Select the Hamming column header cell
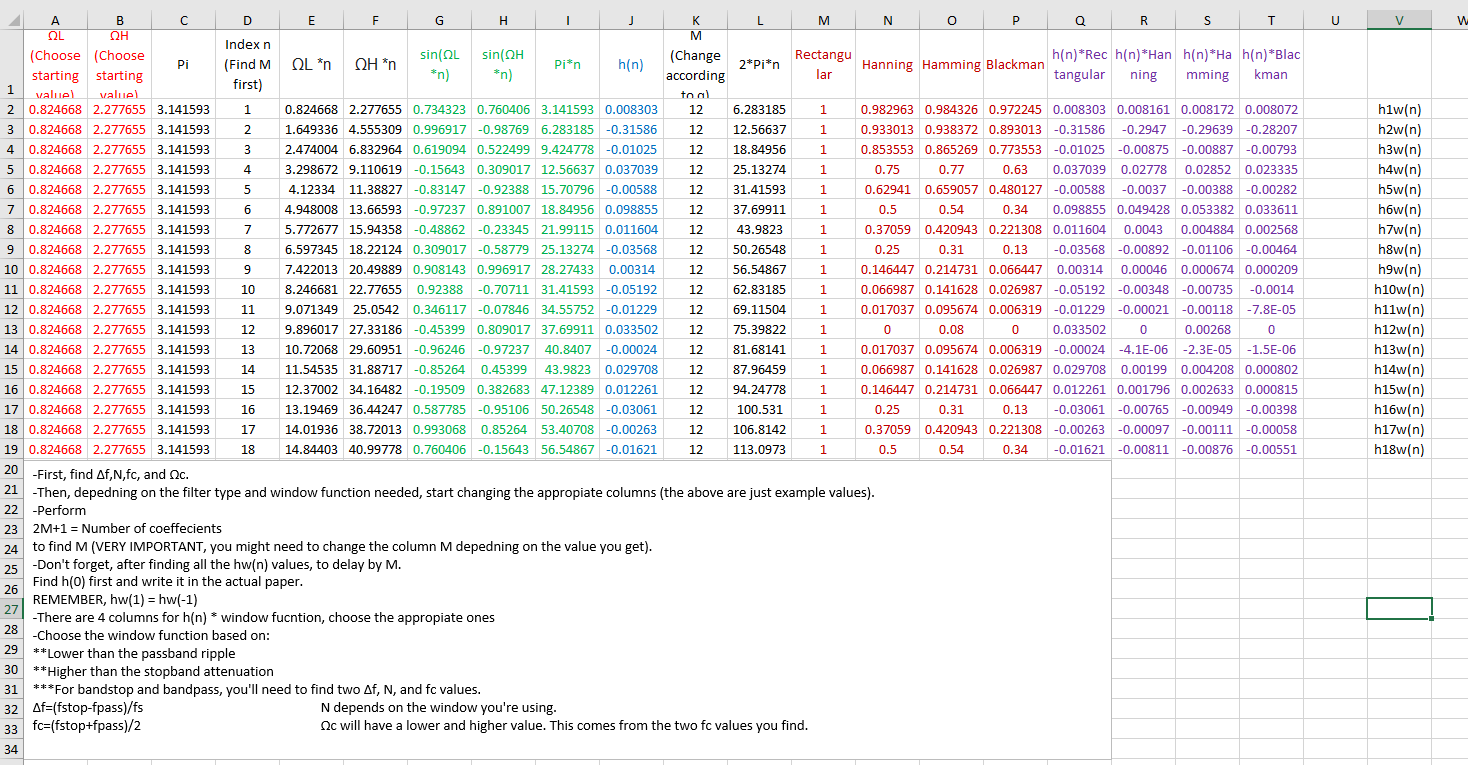The image size is (1468, 765). (951, 63)
